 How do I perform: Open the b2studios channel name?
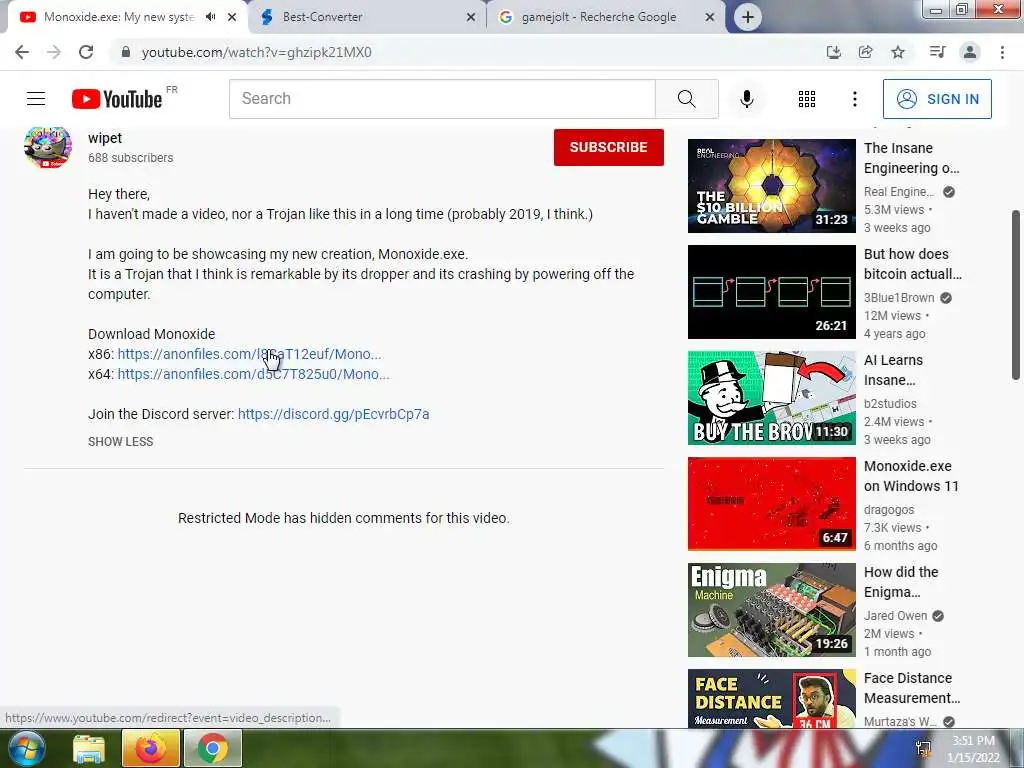[x=890, y=404]
